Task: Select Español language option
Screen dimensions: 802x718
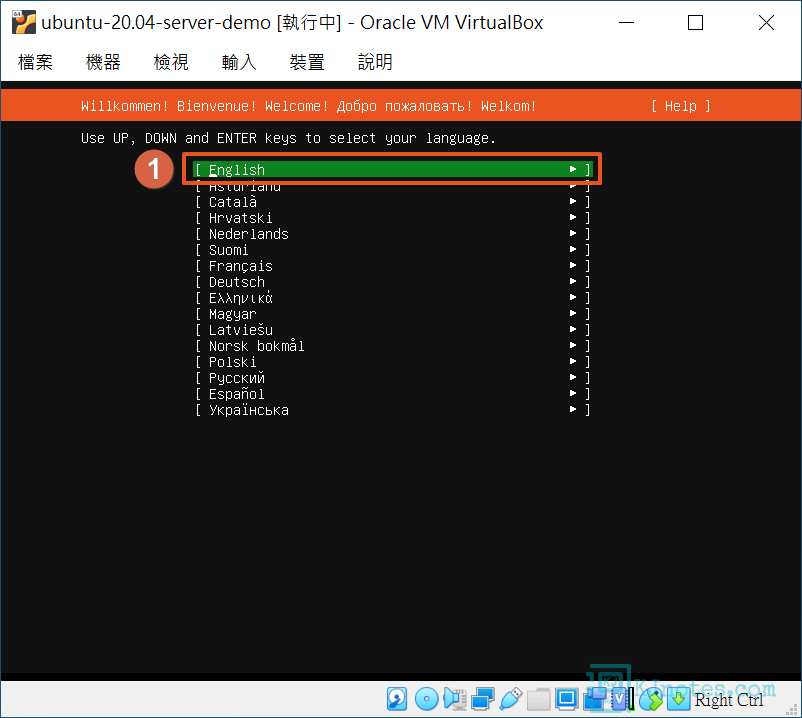Action: pyautogui.click(x=392, y=394)
